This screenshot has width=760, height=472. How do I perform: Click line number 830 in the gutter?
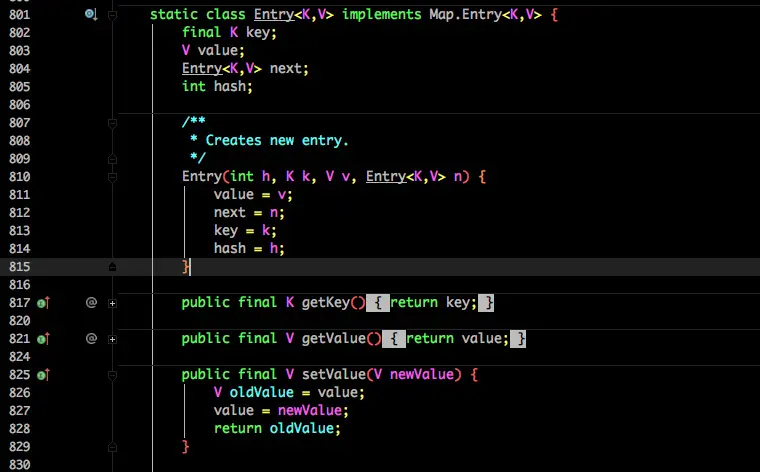[19, 465]
